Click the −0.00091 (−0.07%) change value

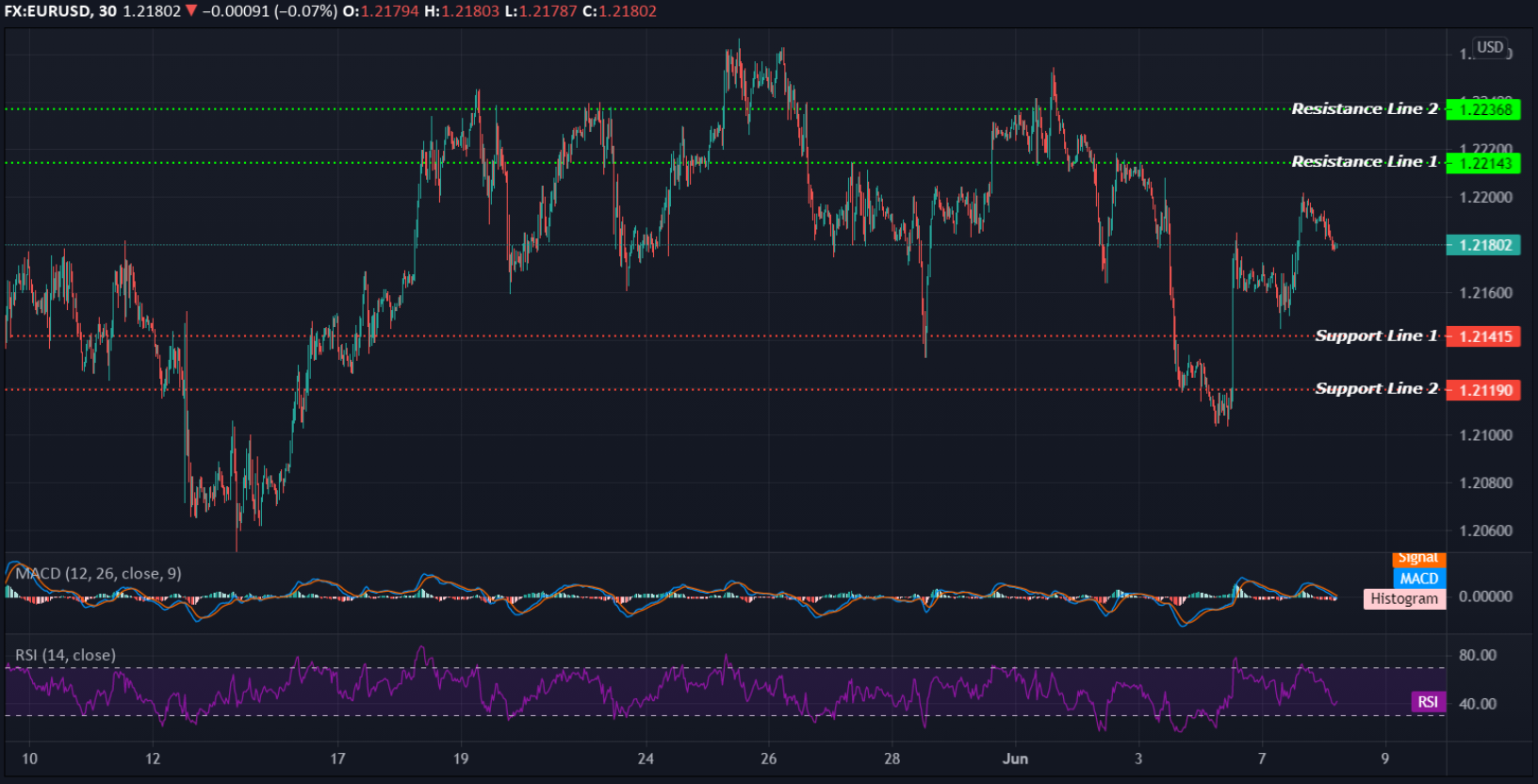point(270,11)
